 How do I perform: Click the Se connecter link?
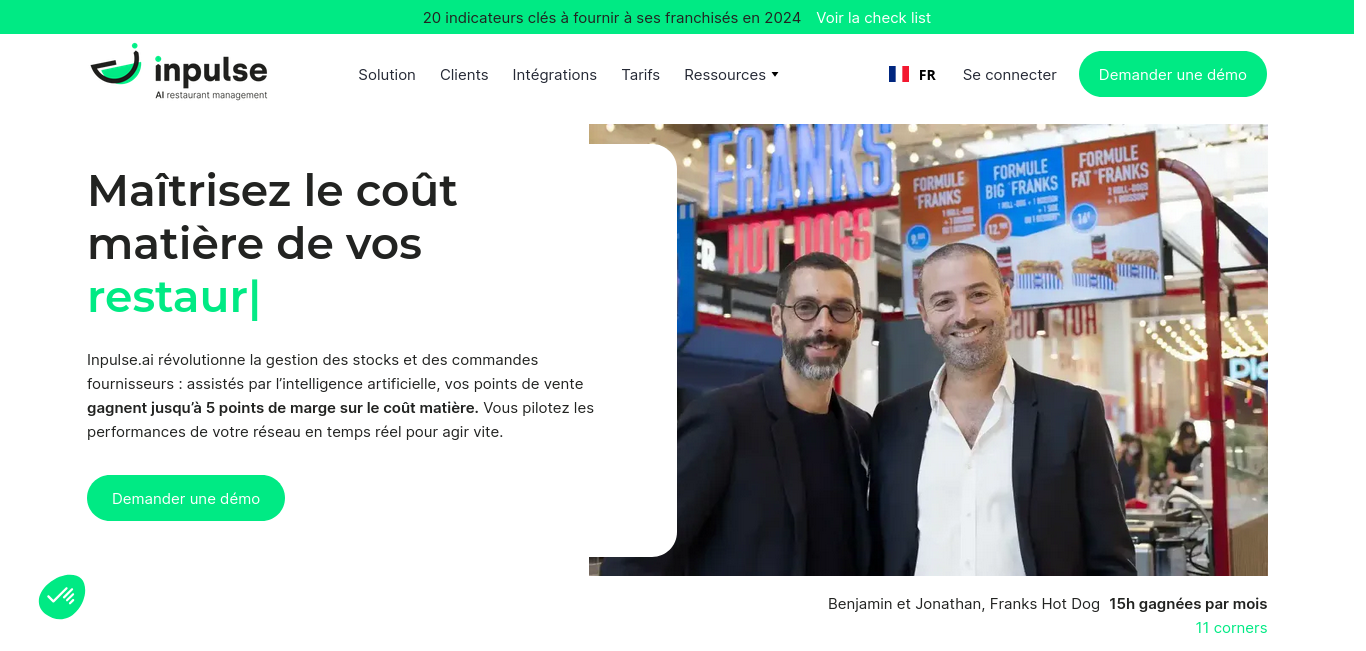pos(1009,75)
